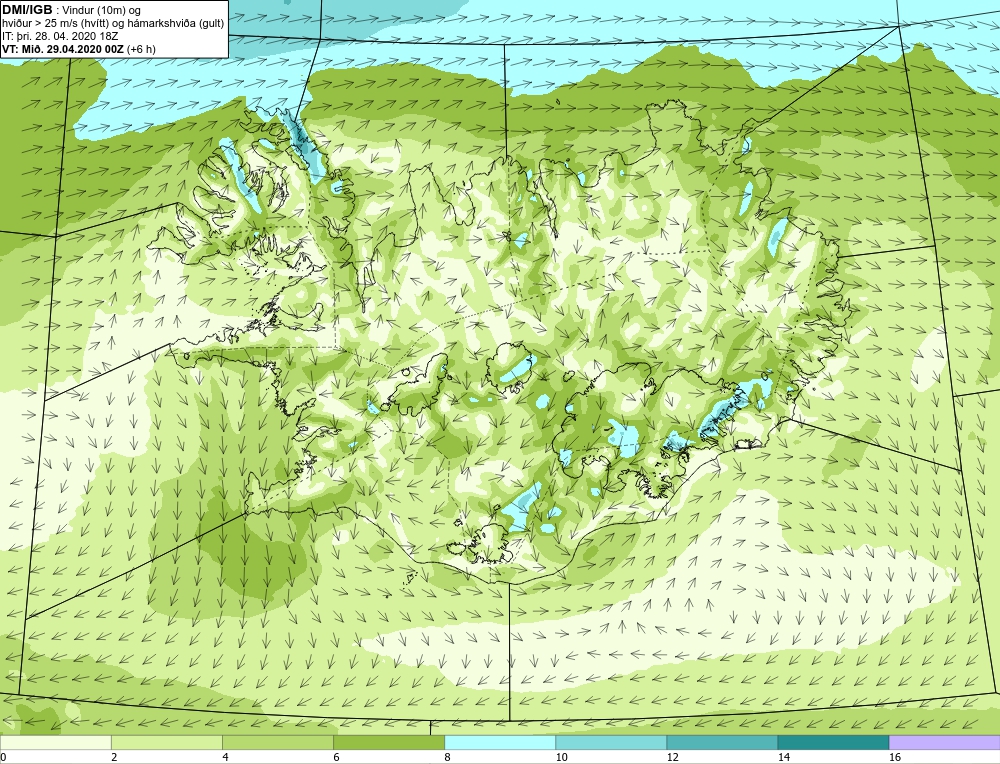Click legend label 2

pyautogui.click(x=115, y=757)
